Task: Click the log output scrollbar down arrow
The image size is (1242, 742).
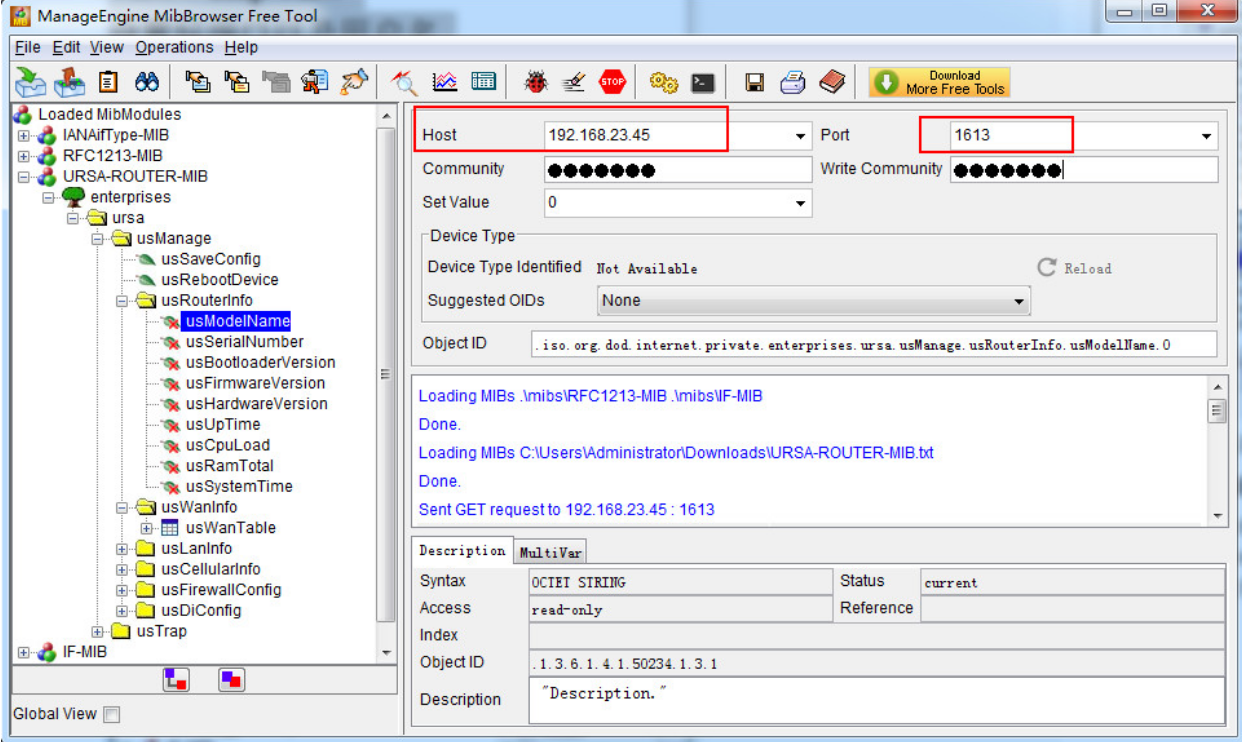Action: tap(1217, 516)
